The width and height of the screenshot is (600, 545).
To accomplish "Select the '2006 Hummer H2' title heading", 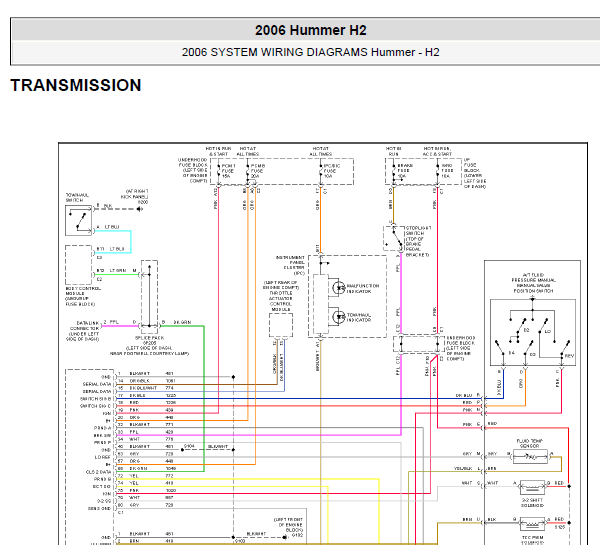I will pos(310,30).
